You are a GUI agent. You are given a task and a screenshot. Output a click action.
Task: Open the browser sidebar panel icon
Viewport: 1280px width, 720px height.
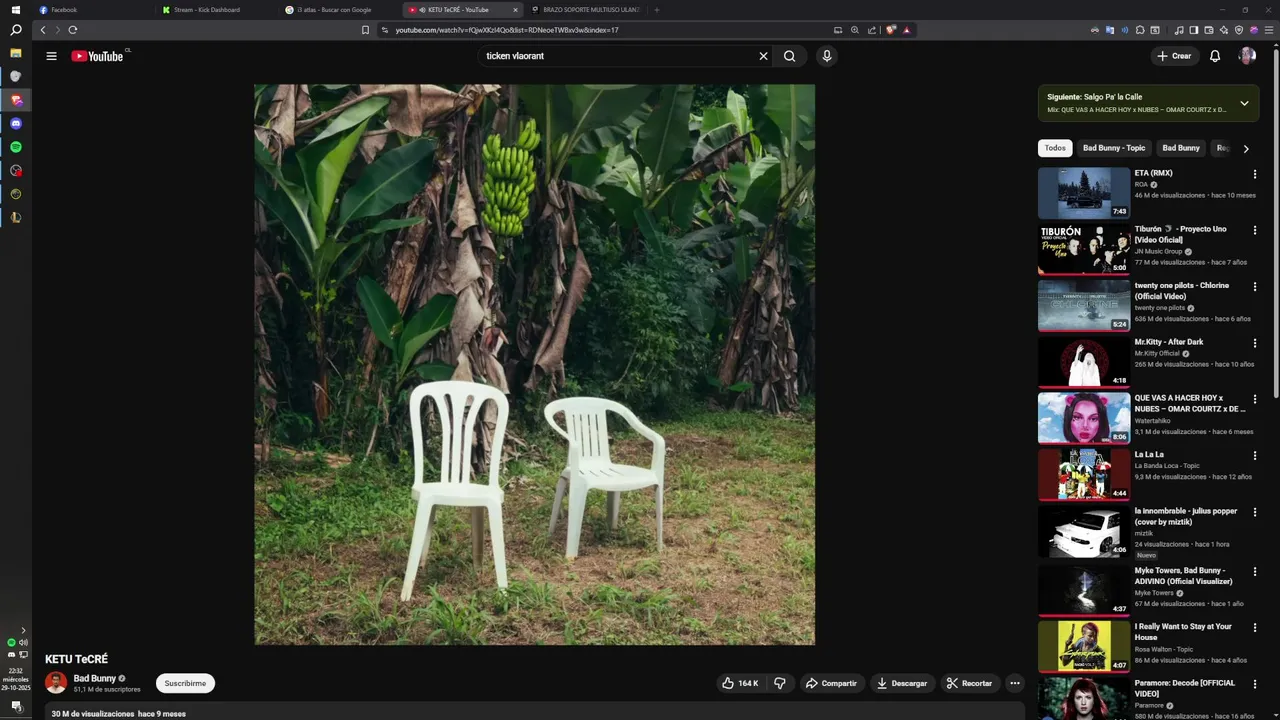point(1194,30)
